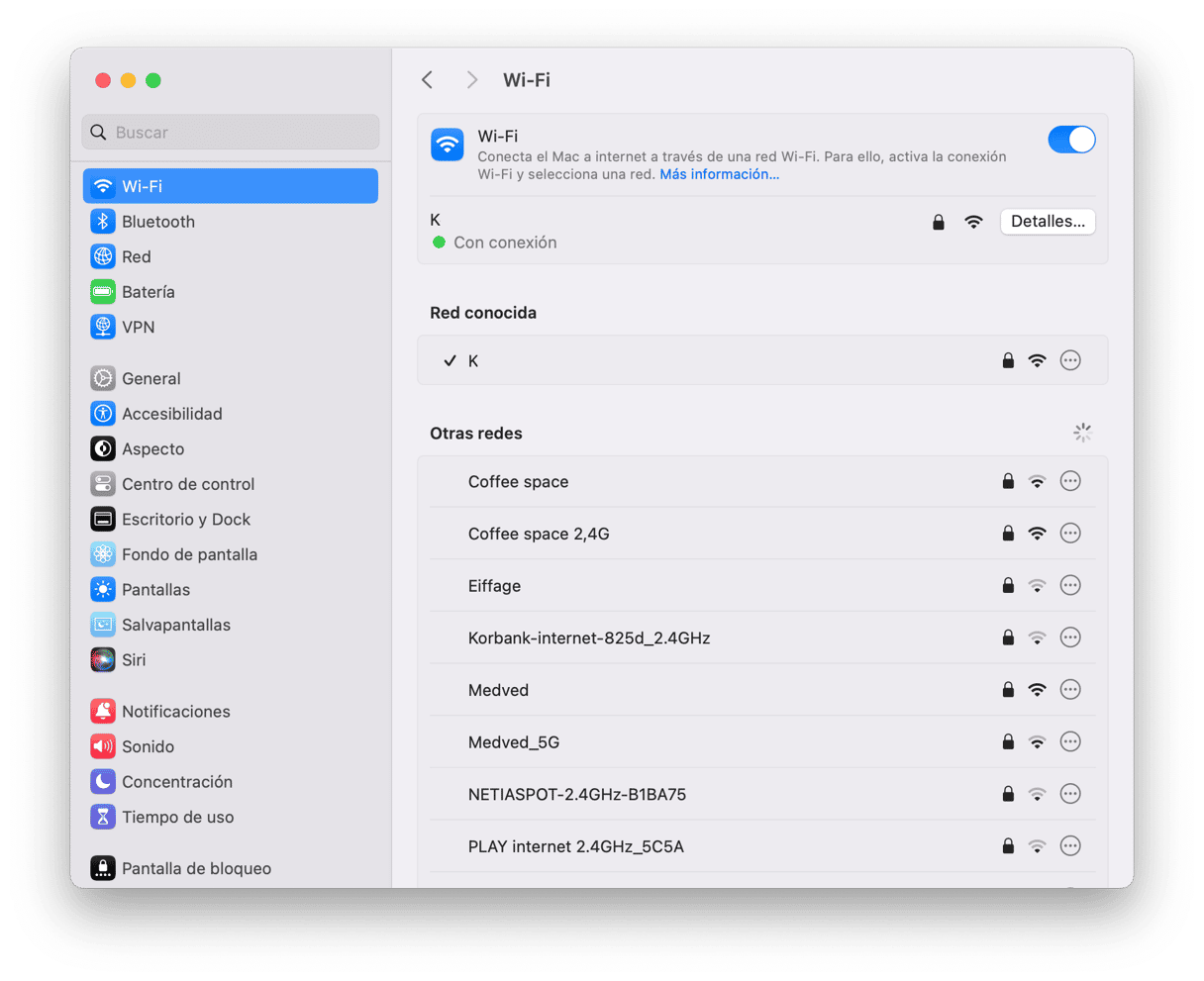Click the Con conexión status text
Viewport: 1204px width, 981px height.
point(505,243)
